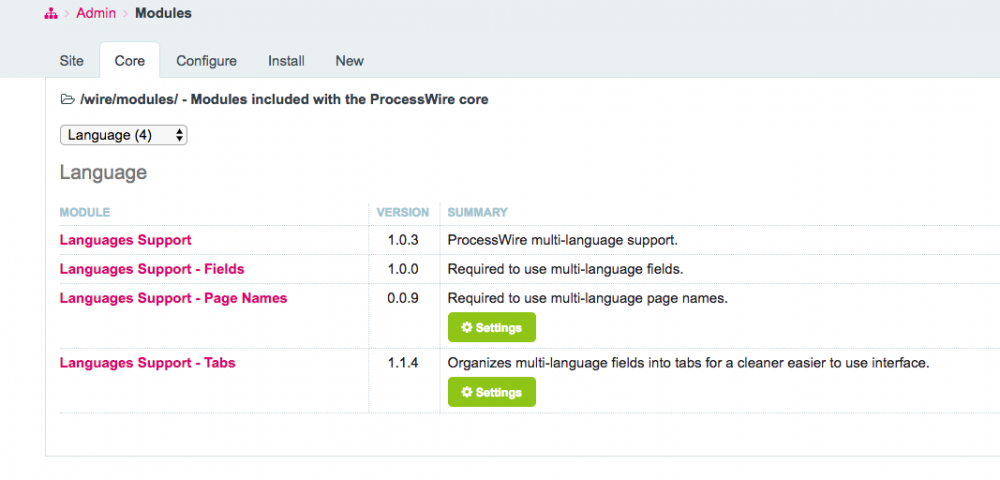Go to Admin in the breadcrumb

[x=96, y=14]
